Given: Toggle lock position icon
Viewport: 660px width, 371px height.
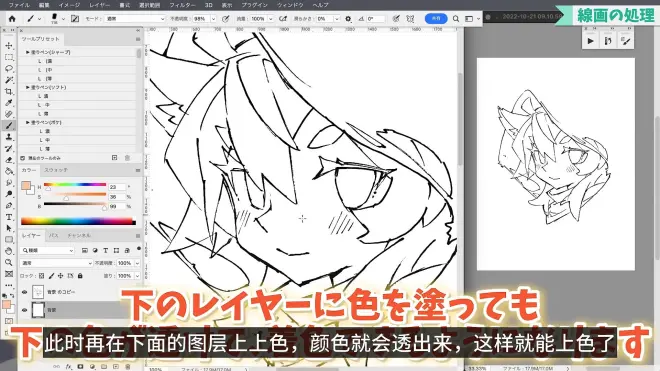Looking at the screenshot, I should point(61,276).
